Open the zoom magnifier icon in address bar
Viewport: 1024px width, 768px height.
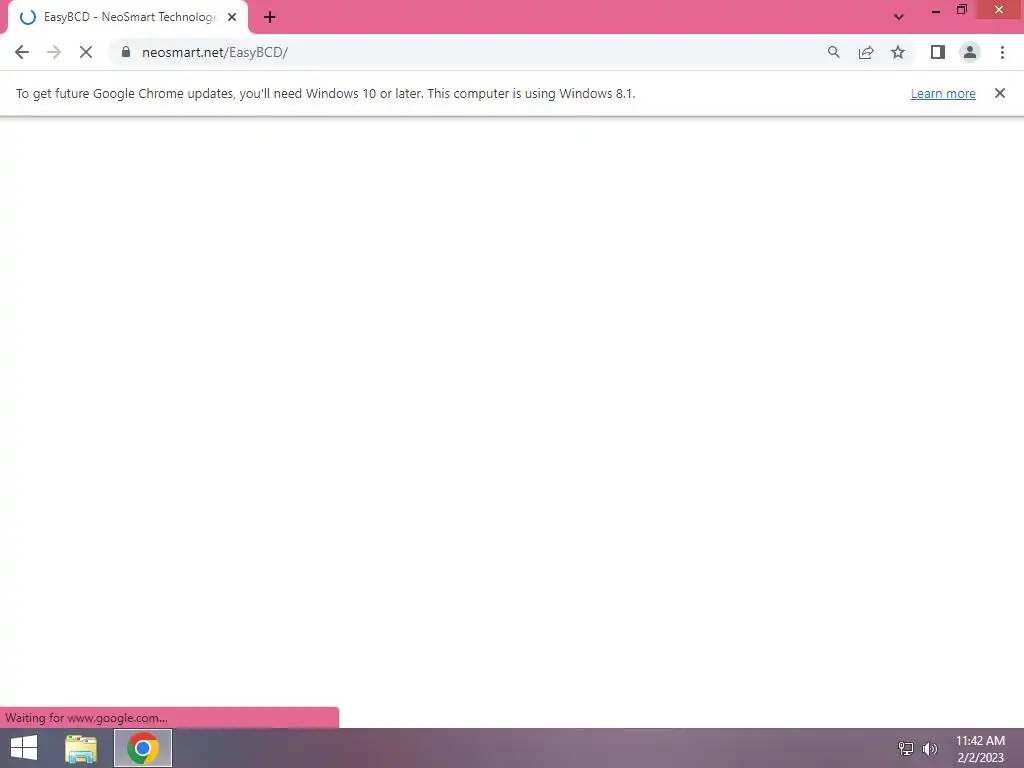coord(833,52)
